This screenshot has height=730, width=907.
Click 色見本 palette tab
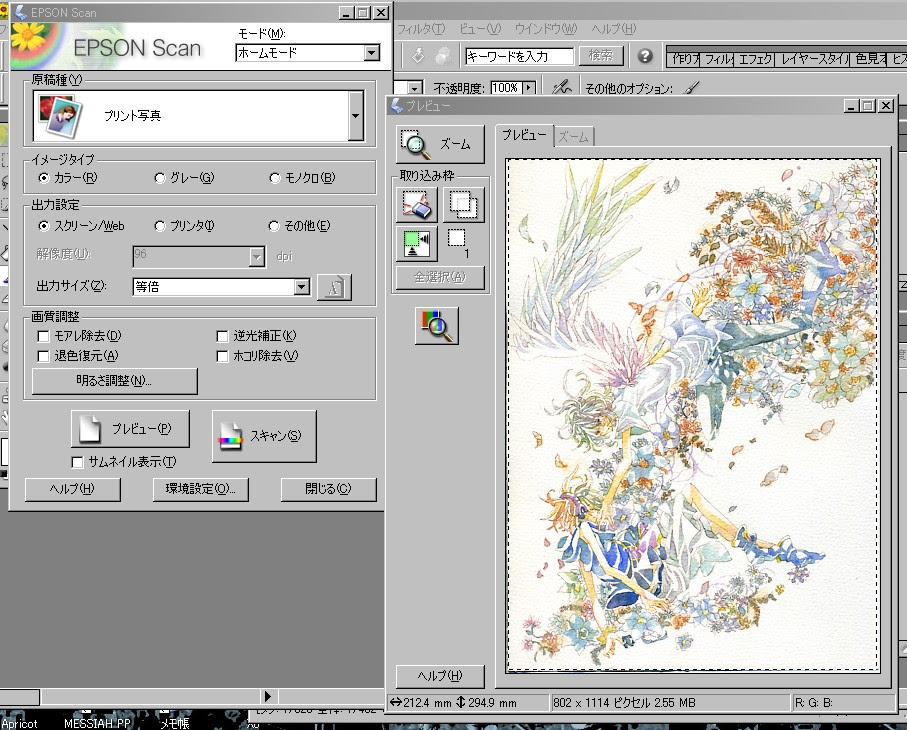(x=869, y=58)
